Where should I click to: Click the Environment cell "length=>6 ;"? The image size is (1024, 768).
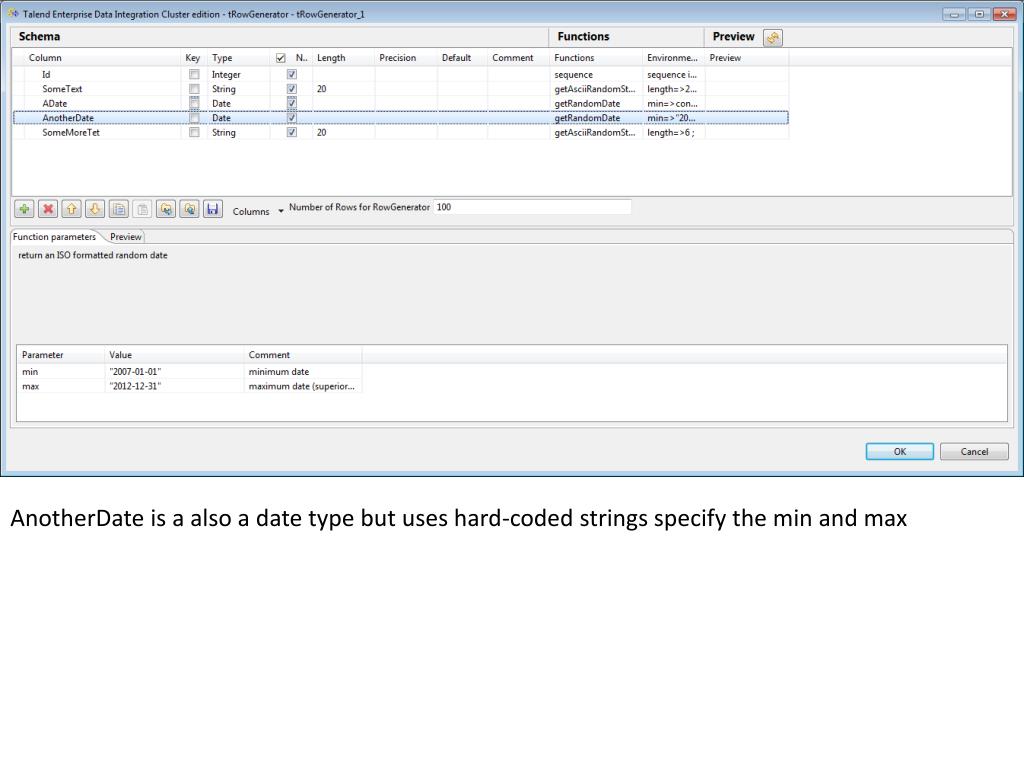tap(673, 132)
